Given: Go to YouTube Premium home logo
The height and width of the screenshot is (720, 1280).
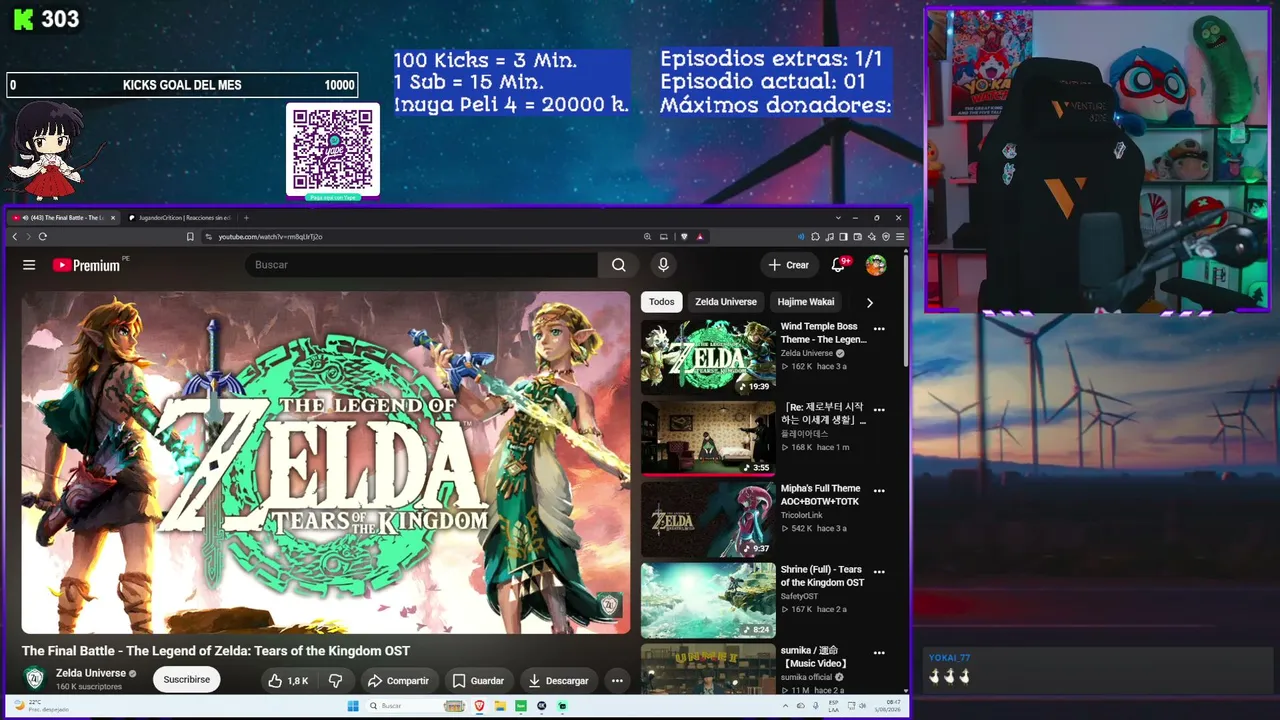Looking at the screenshot, I should point(87,265).
